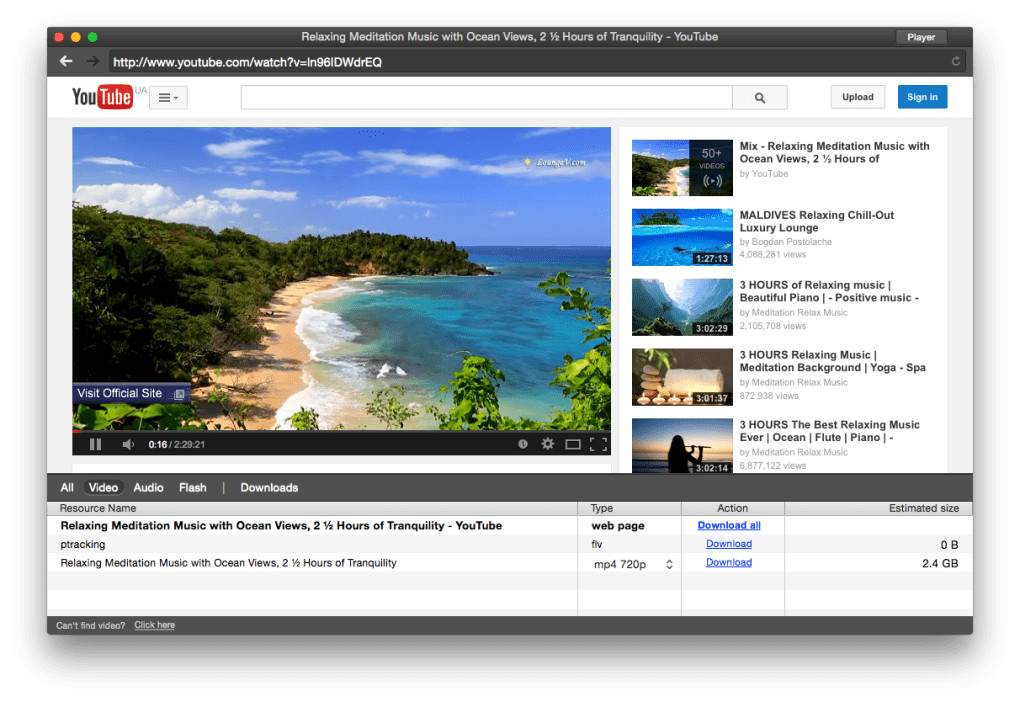1020x702 pixels.
Task: Select the ptracking resource row
Action: (x=509, y=545)
